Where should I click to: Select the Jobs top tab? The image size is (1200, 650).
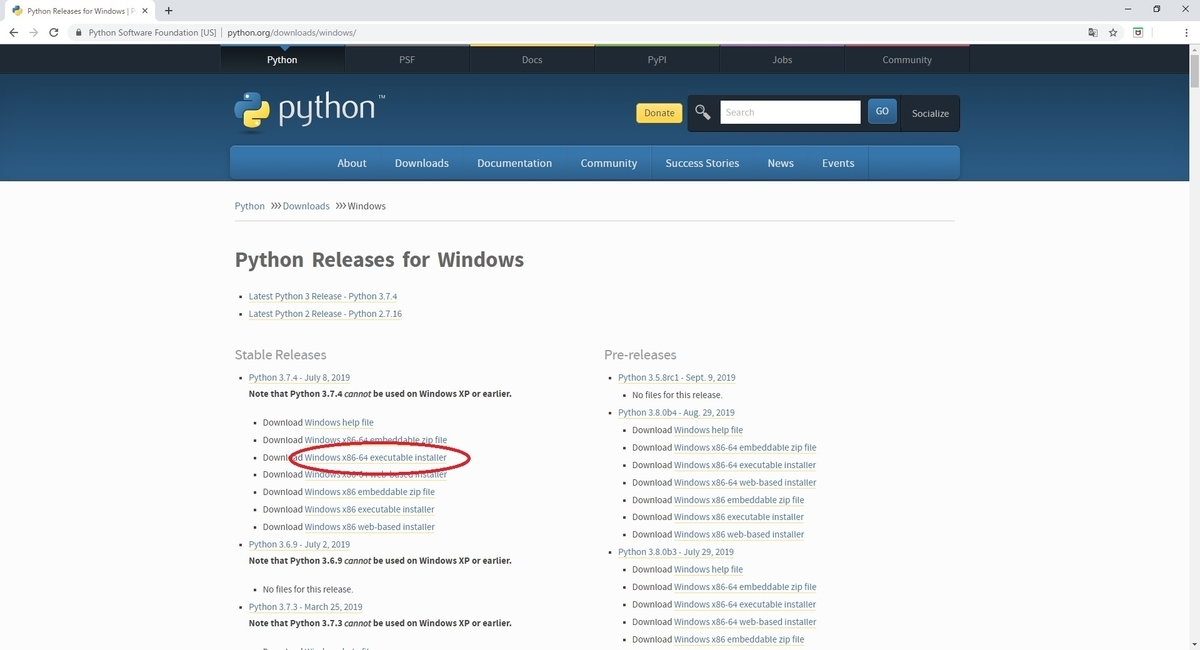tap(782, 60)
